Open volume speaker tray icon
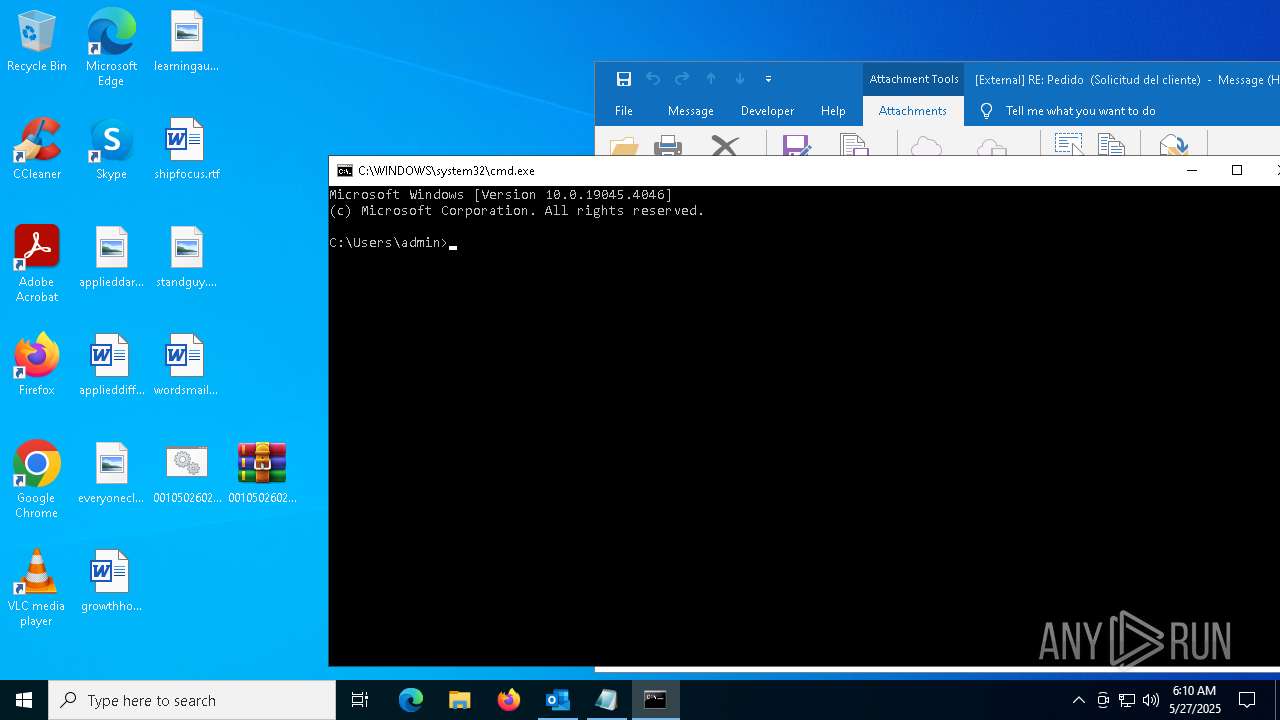 [1151, 700]
